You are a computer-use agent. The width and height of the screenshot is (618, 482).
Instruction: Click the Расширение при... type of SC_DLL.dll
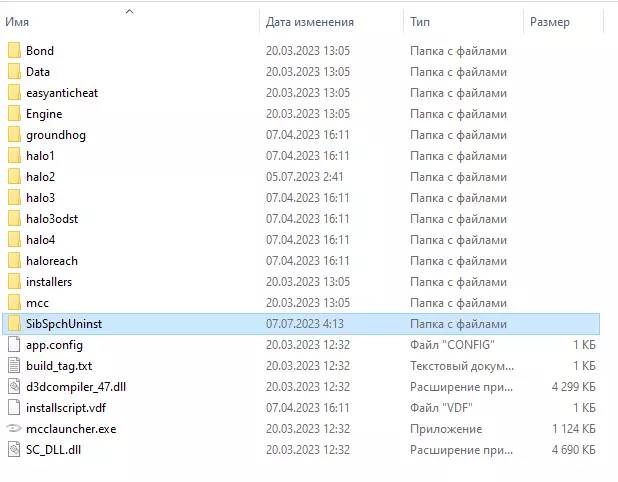462,450
